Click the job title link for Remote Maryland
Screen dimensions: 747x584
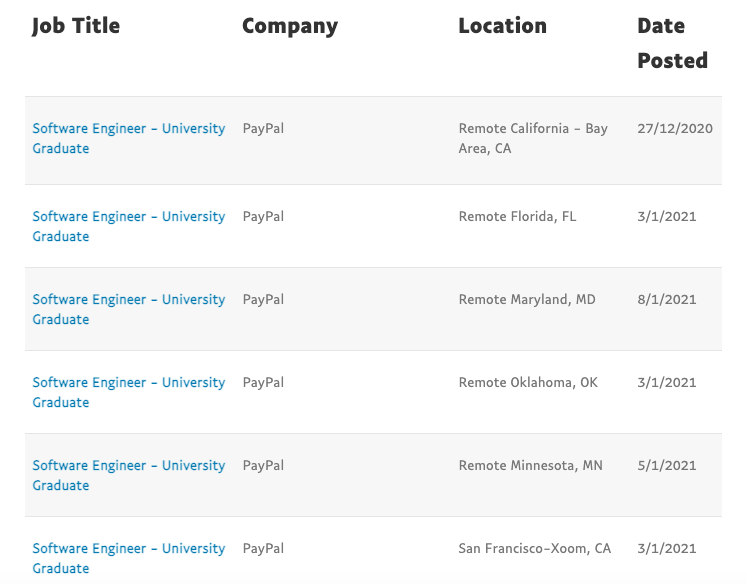tap(128, 300)
